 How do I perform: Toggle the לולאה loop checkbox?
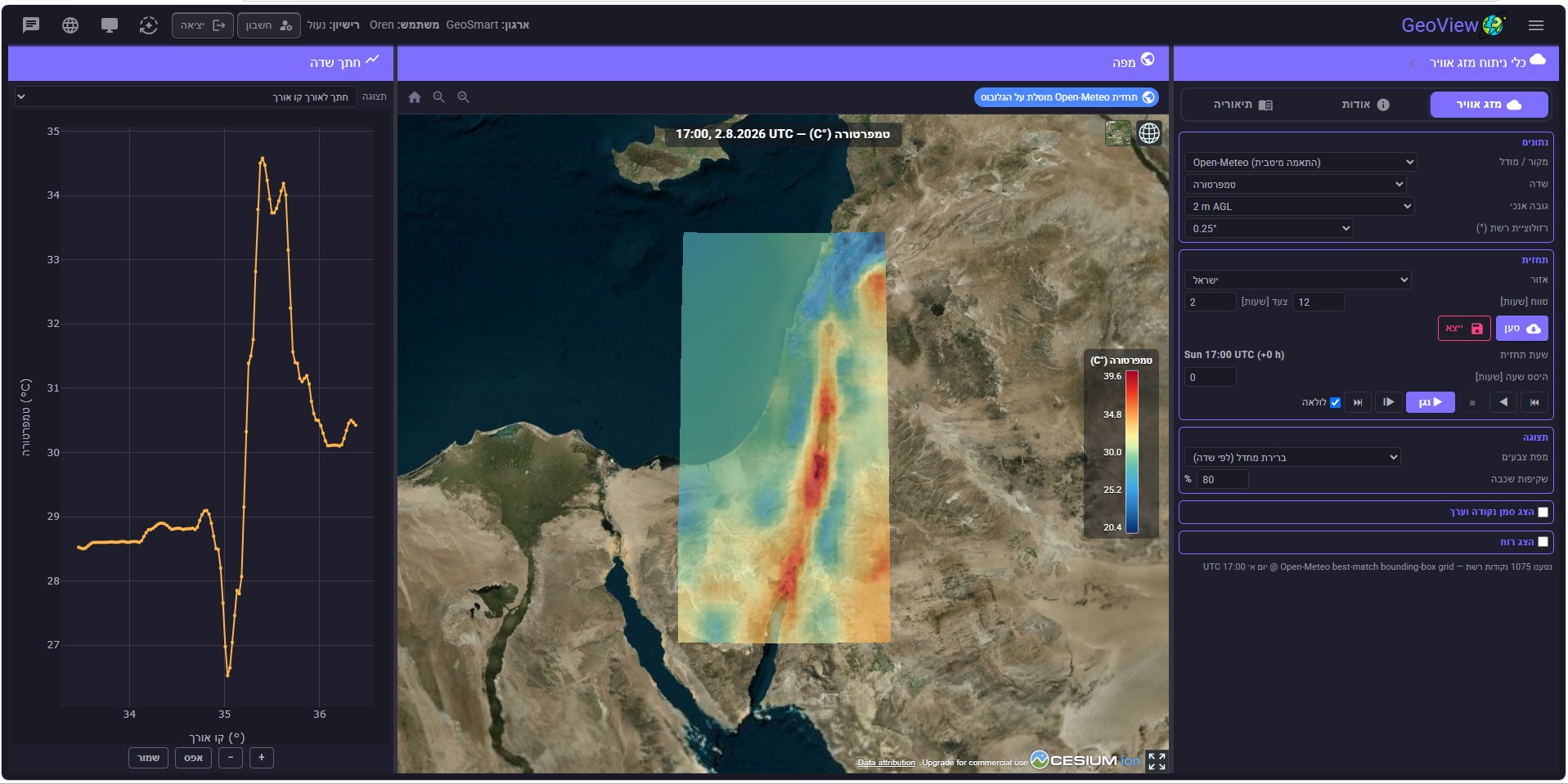click(1335, 402)
